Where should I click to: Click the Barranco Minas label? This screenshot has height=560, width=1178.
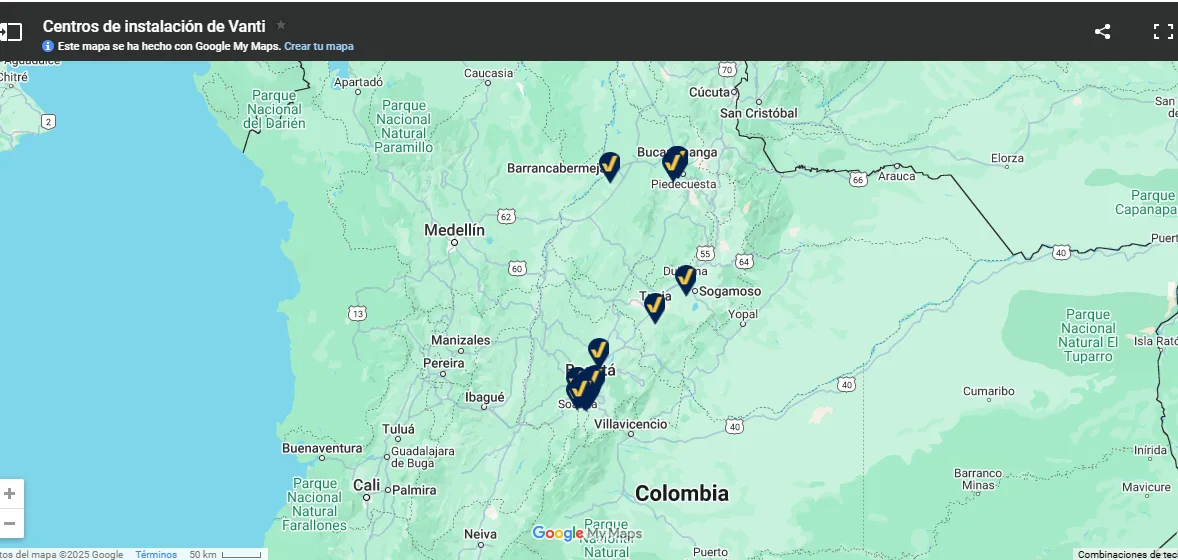(977, 479)
